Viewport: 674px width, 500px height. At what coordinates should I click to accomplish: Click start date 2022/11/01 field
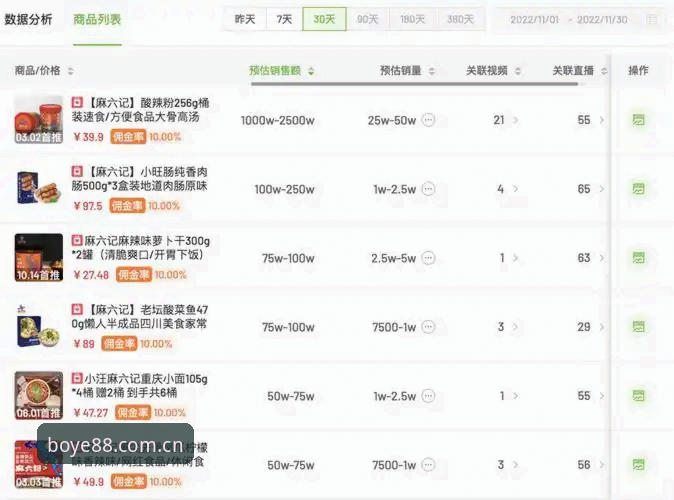[534, 19]
